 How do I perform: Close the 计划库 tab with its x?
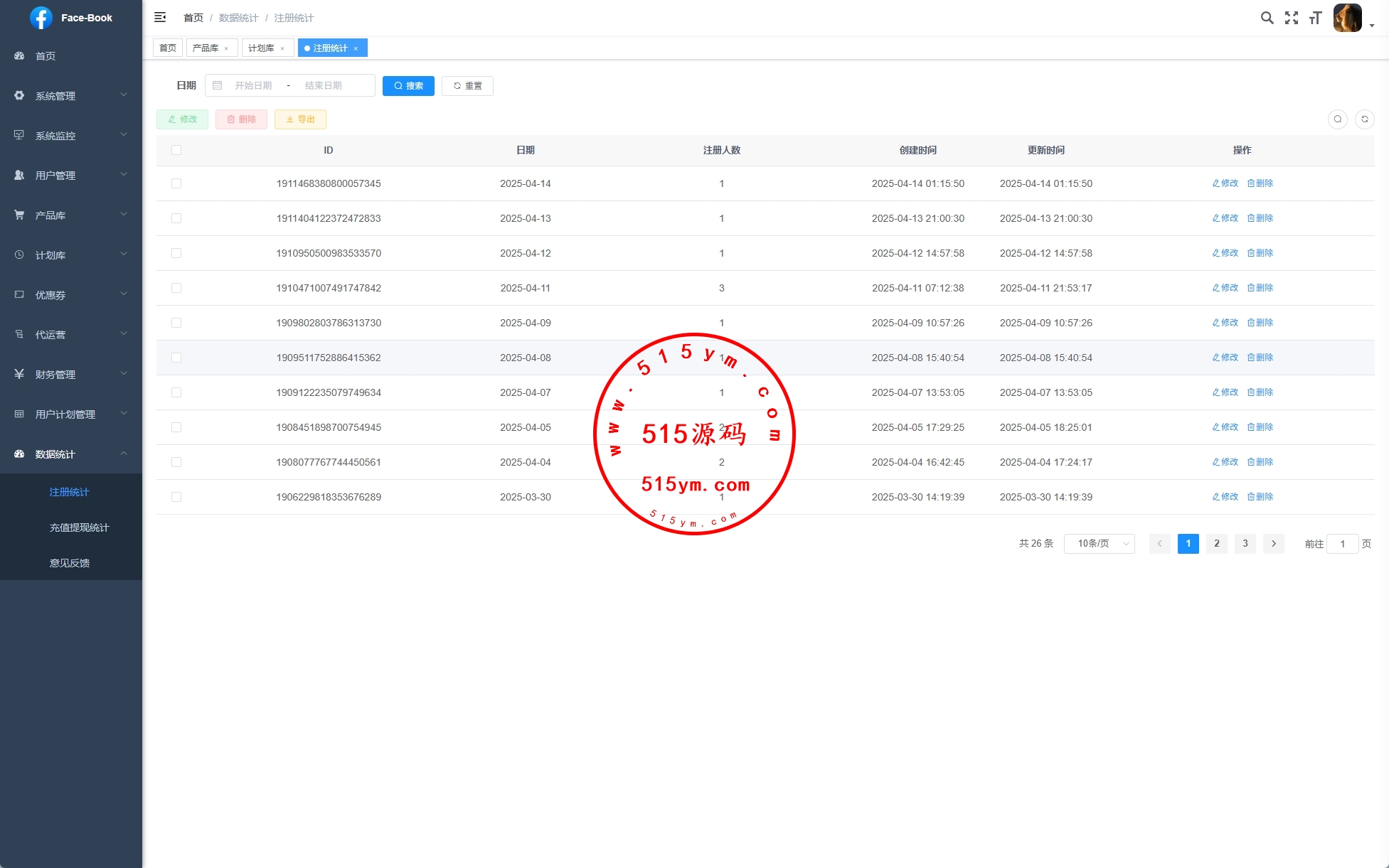click(x=282, y=48)
